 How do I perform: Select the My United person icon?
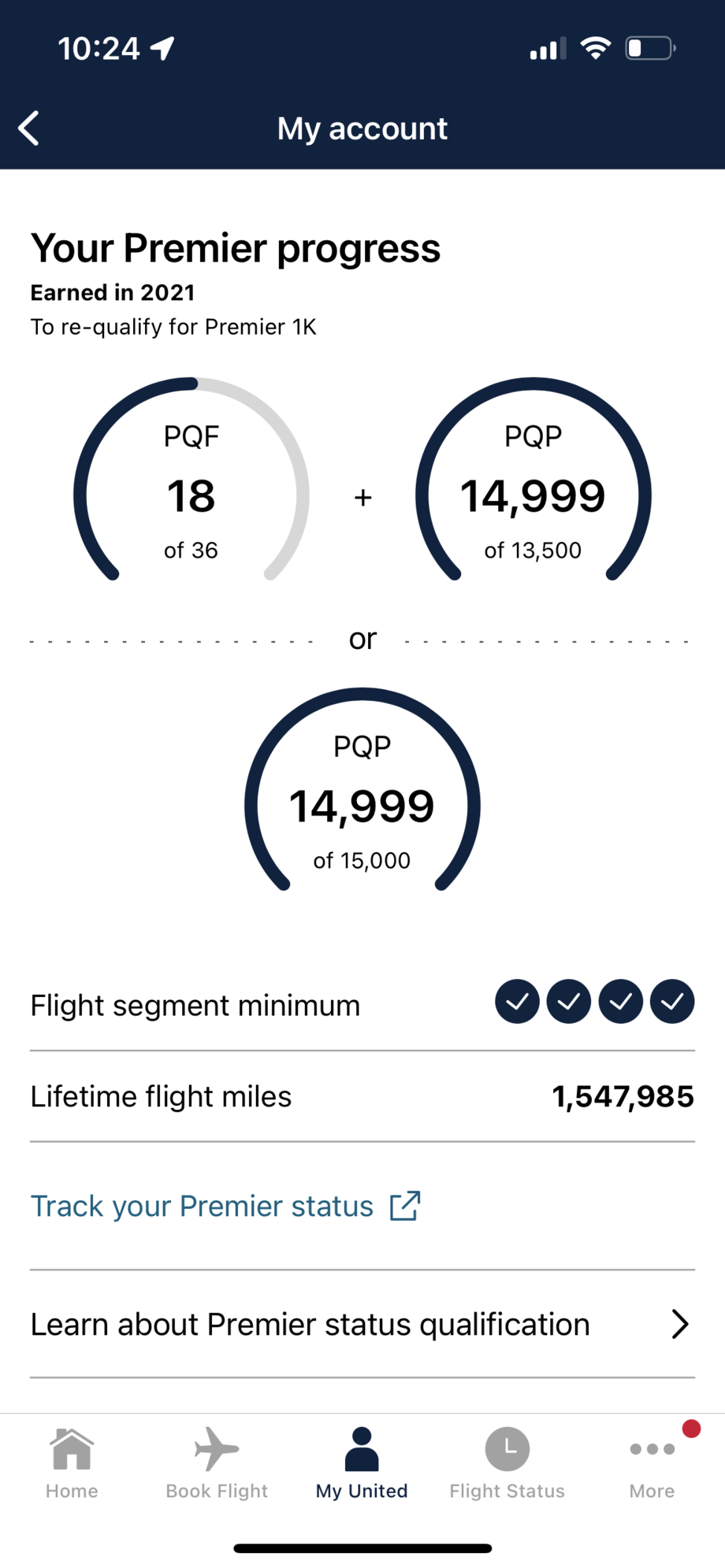(x=362, y=1449)
